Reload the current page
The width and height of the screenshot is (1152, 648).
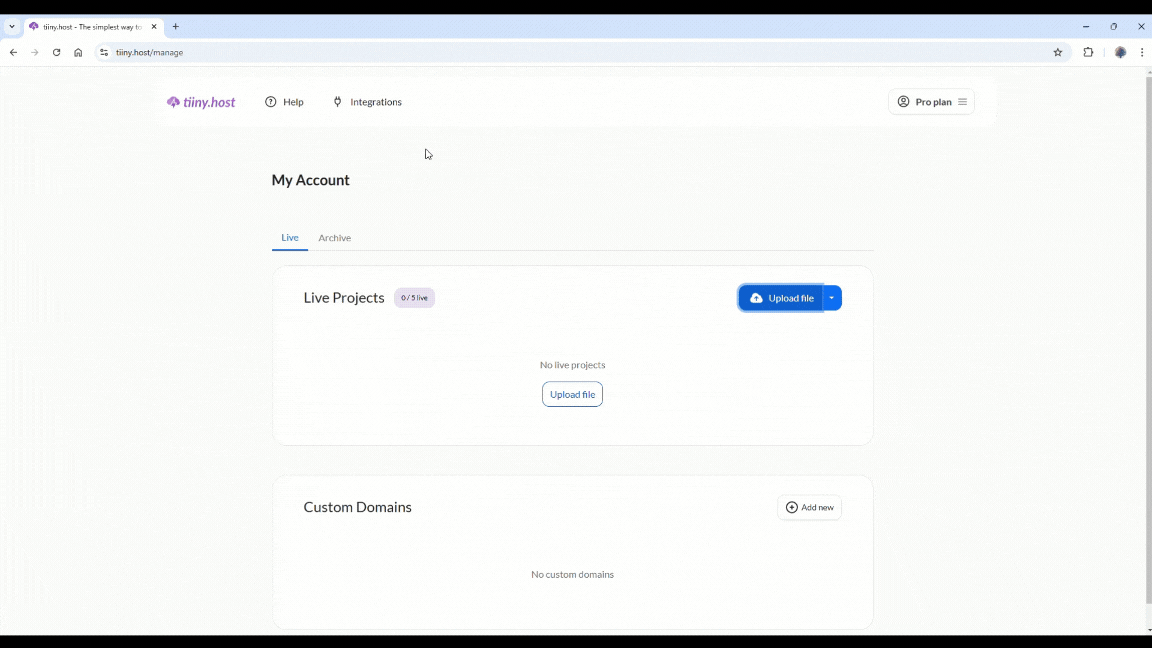point(56,52)
